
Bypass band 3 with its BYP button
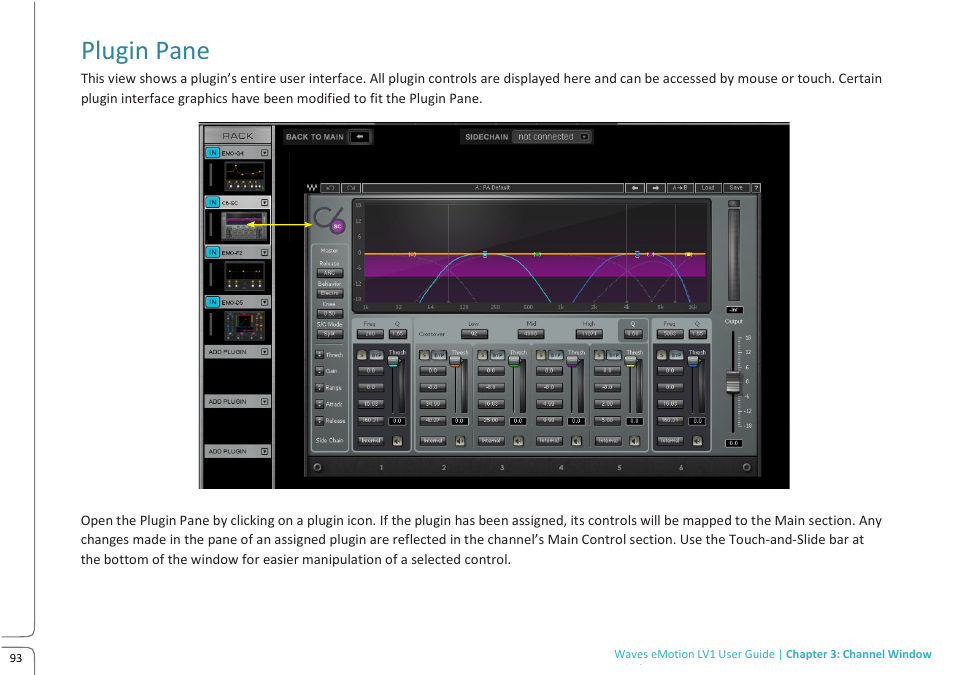click(497, 355)
